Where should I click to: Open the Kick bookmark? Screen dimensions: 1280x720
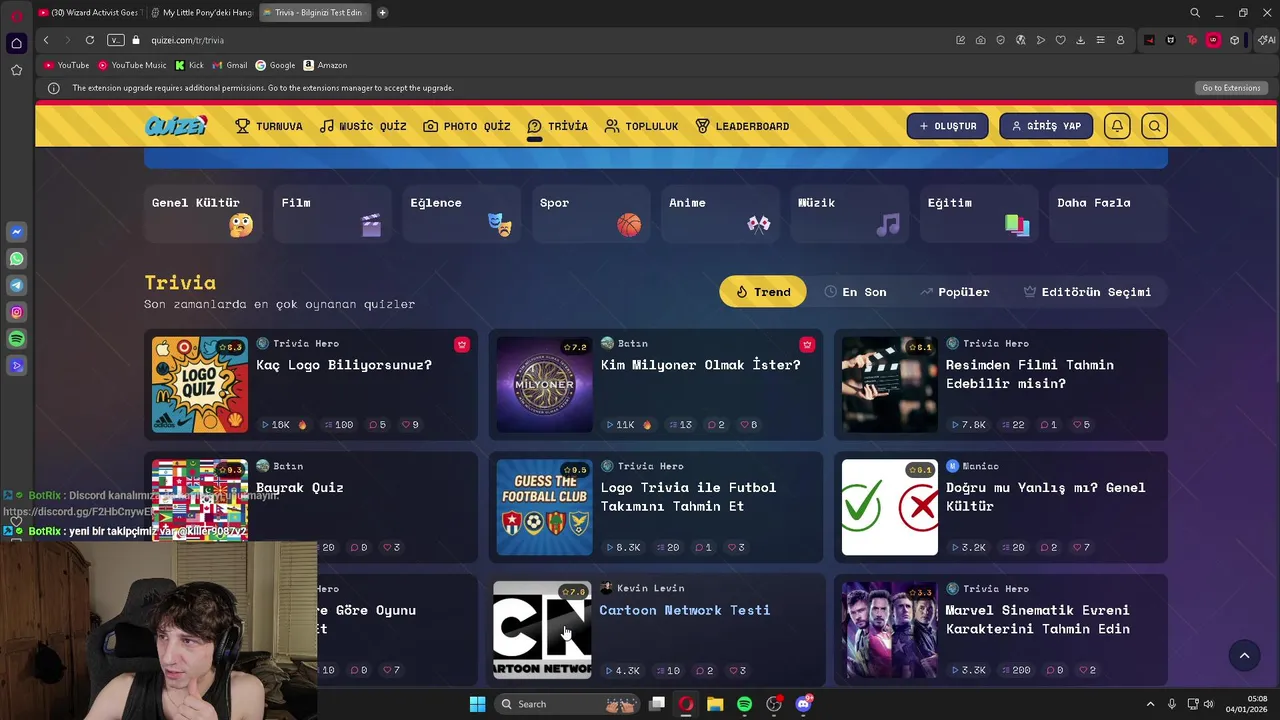(189, 65)
